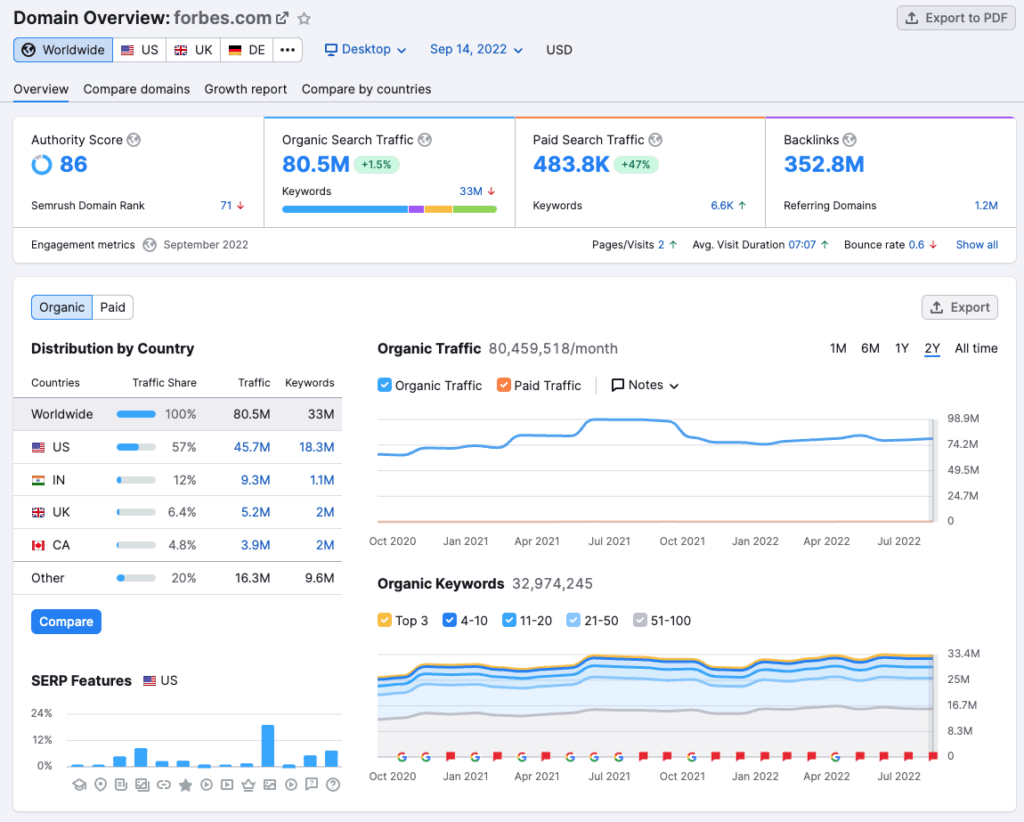Select the Paid tab in the traffic panel

(112, 307)
